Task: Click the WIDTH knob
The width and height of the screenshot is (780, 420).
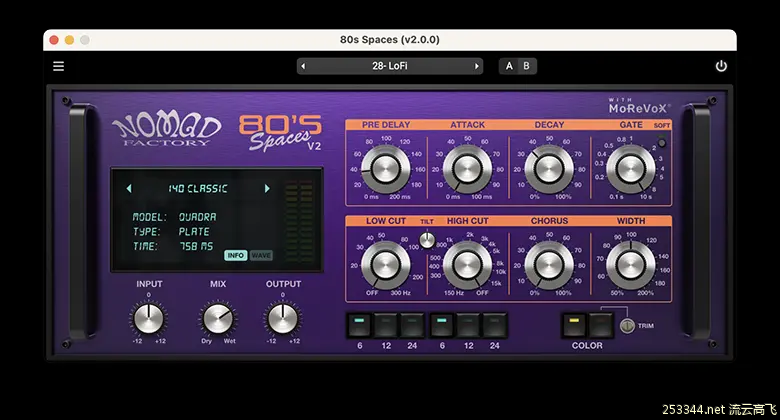Action: [x=630, y=265]
